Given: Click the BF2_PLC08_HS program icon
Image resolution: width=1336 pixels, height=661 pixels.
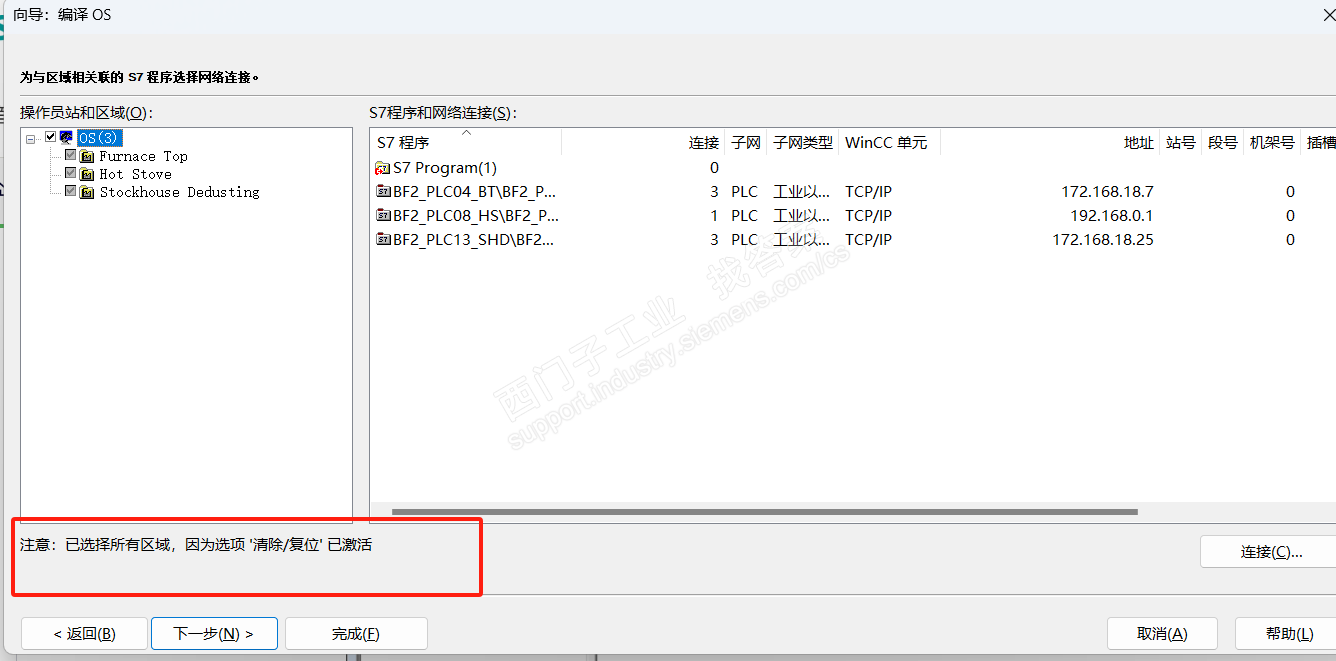Looking at the screenshot, I should 382,215.
